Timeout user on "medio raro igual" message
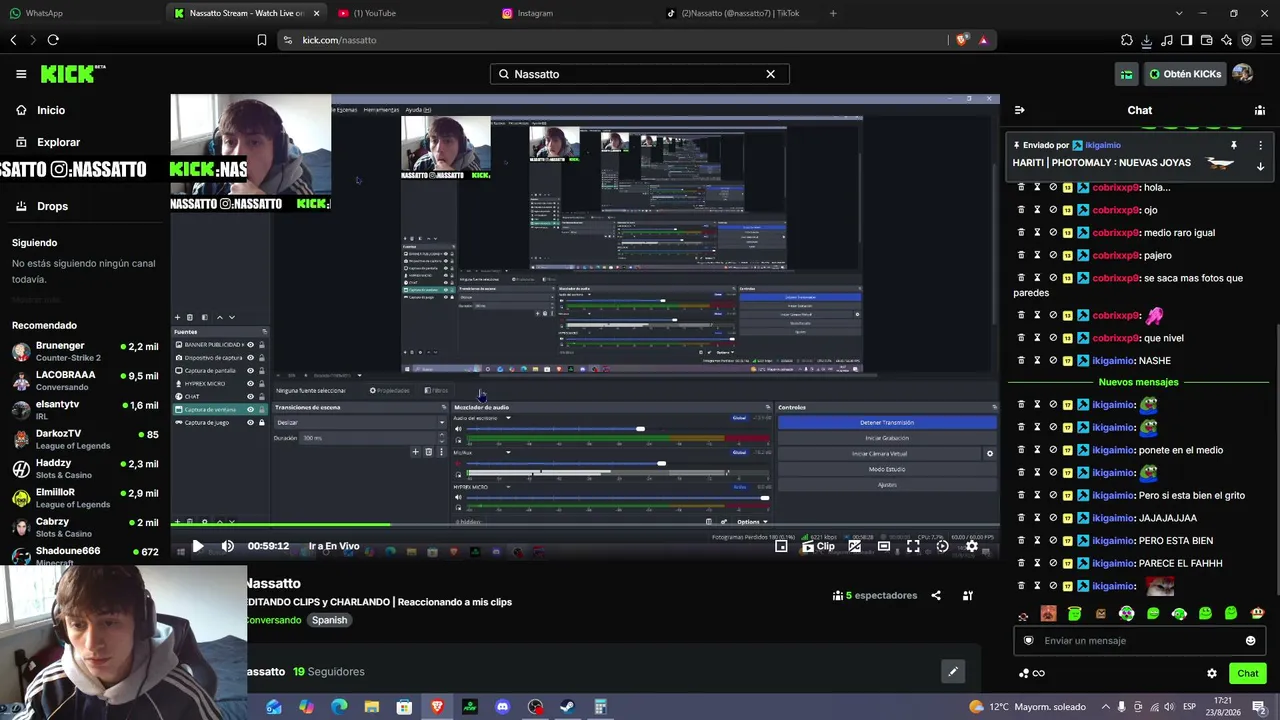The image size is (1280, 720). point(1037,233)
